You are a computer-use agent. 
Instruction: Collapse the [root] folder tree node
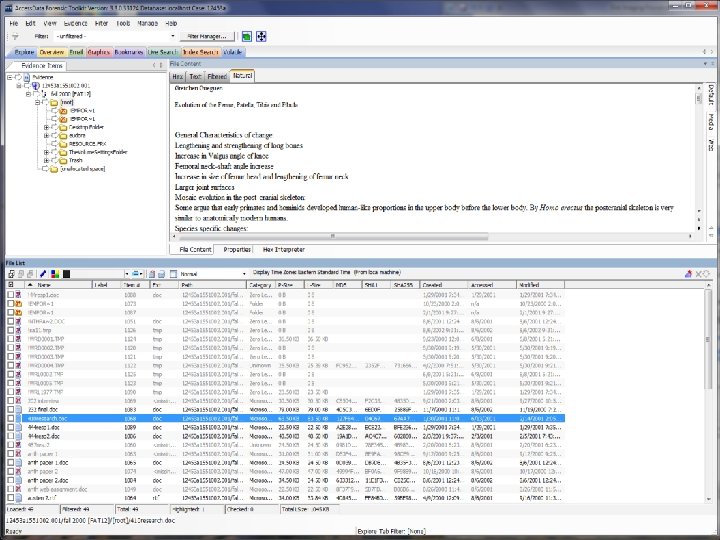tap(38, 102)
